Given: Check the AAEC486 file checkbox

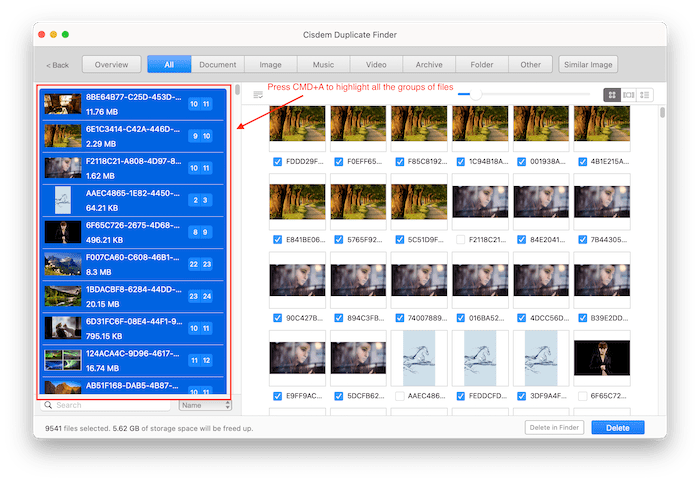Looking at the screenshot, I should pos(399,396).
